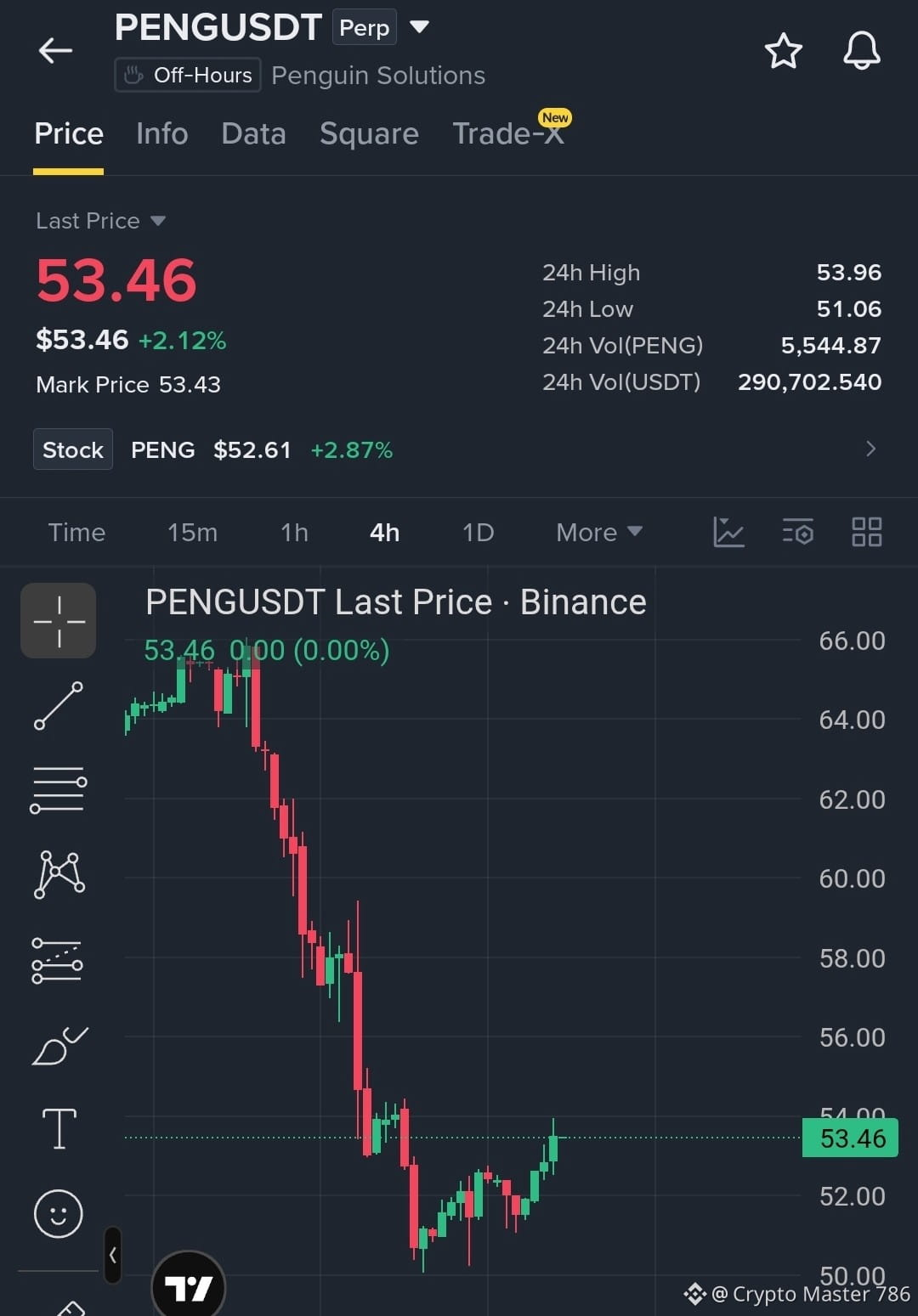Select the 1D chart interval
The image size is (918, 1316).
478,533
